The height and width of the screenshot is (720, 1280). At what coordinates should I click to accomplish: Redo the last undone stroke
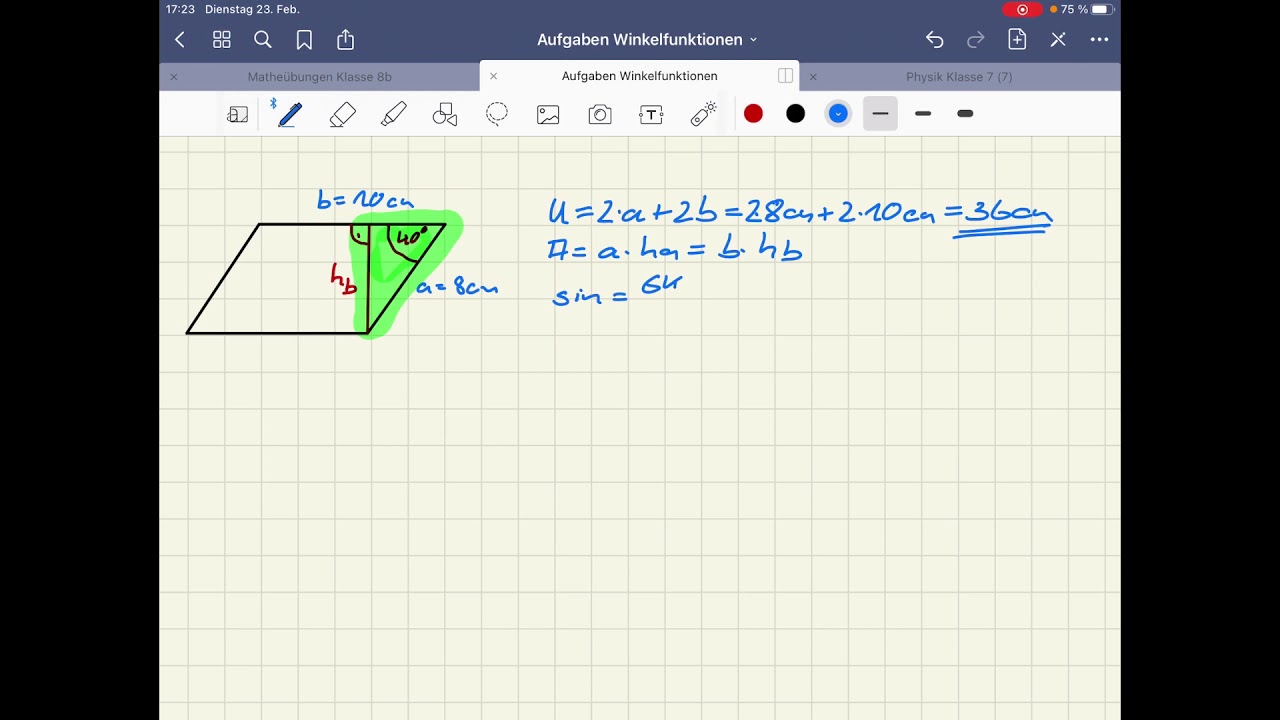click(976, 39)
